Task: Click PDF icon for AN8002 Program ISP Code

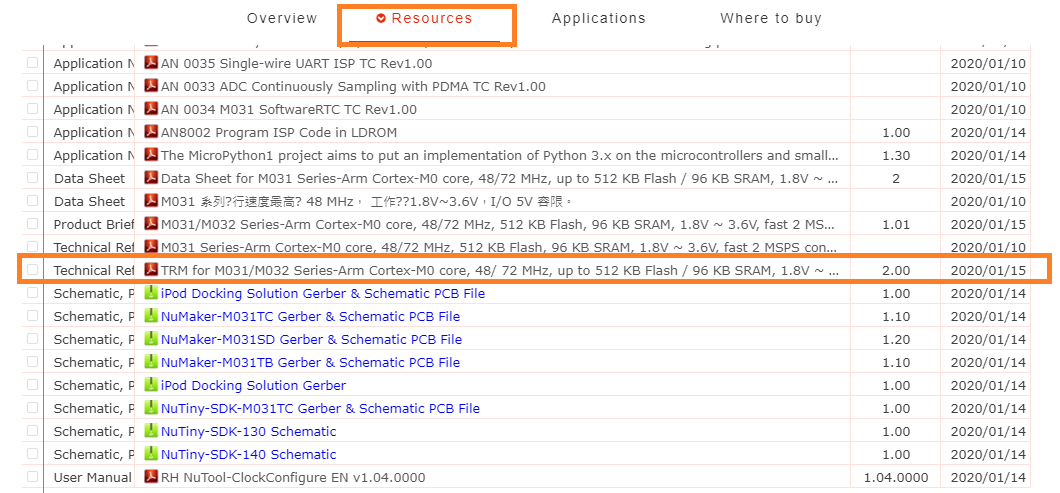Action: click(x=152, y=132)
